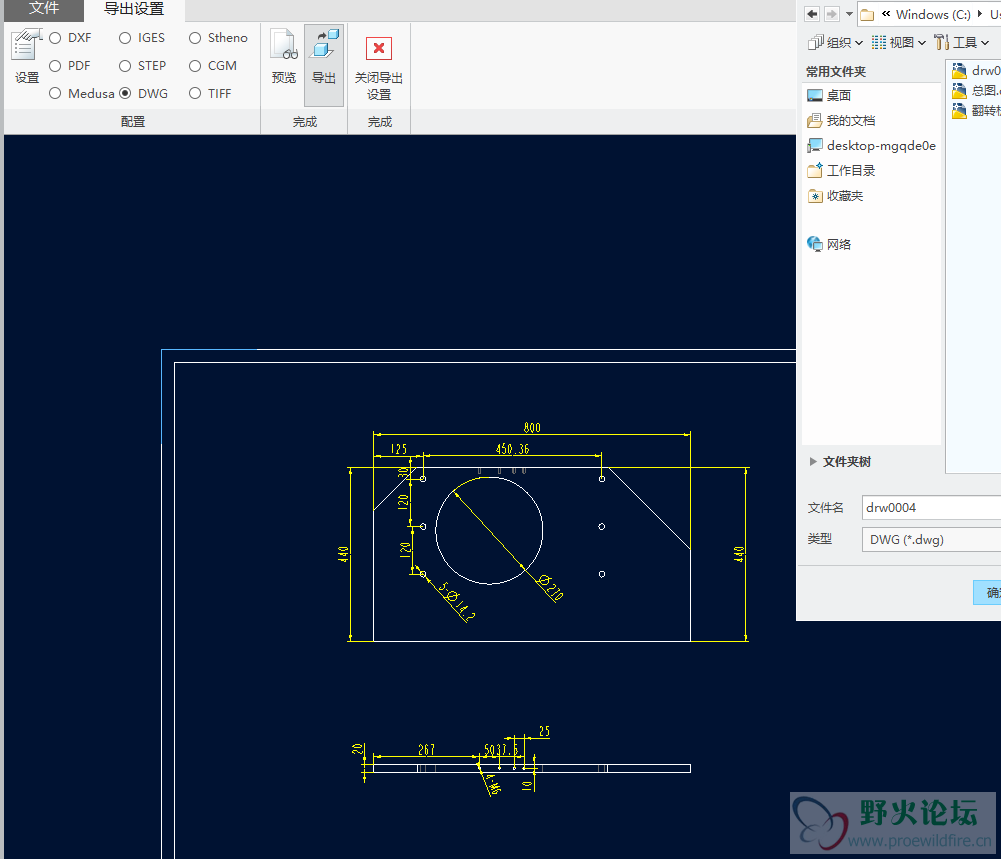The width and height of the screenshot is (1001, 859).
Task: Click the 收藏夹 favorites link
Action: [x=844, y=196]
